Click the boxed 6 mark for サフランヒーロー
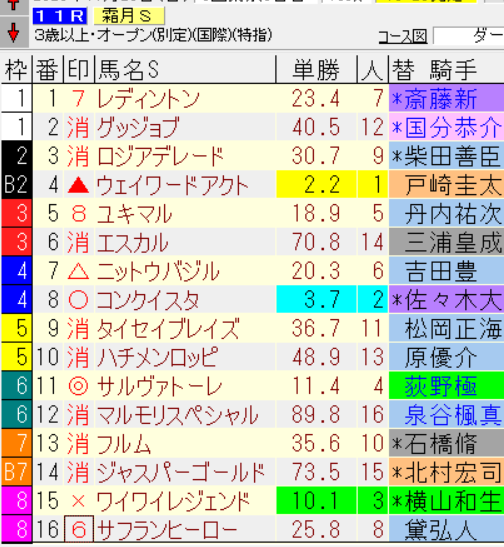 (x=79, y=529)
